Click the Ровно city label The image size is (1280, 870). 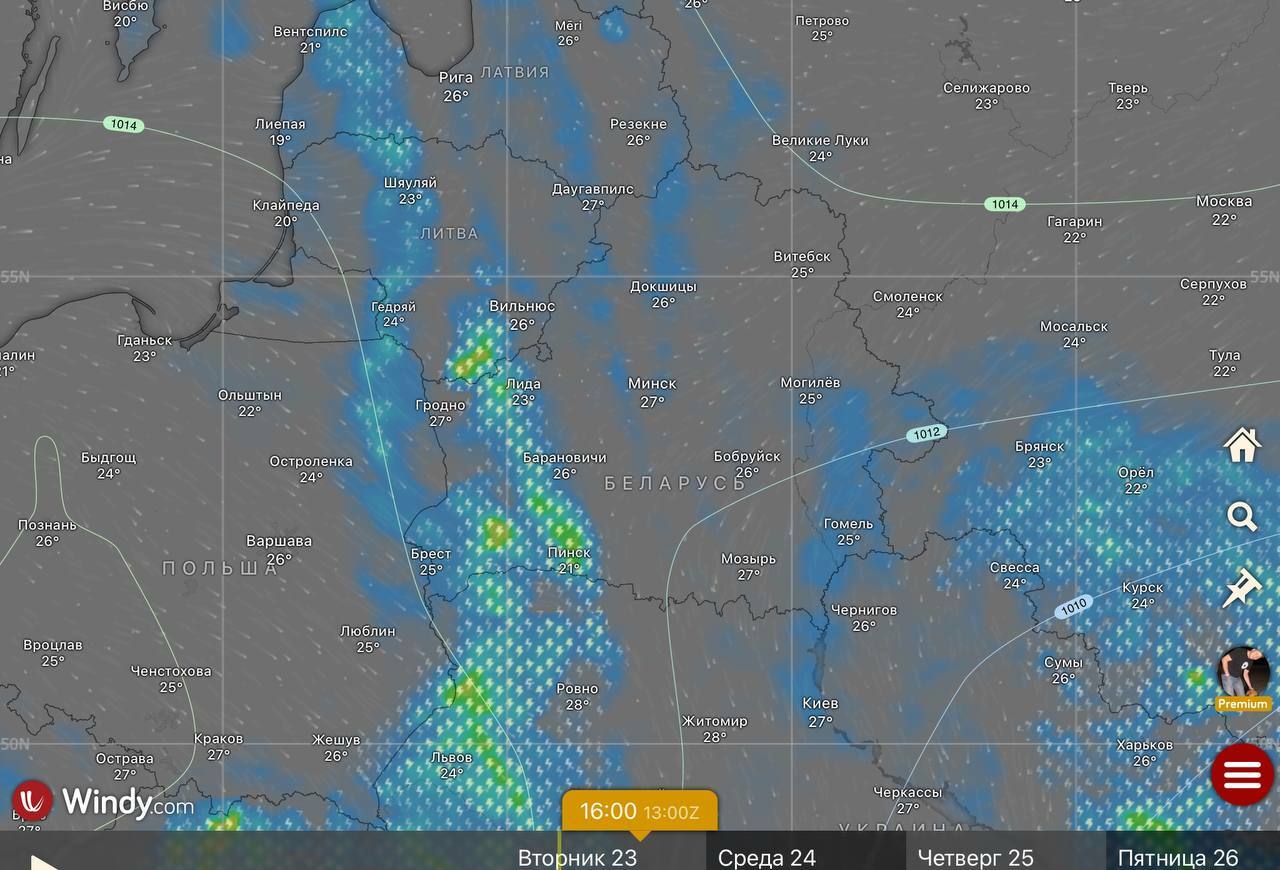click(x=577, y=688)
